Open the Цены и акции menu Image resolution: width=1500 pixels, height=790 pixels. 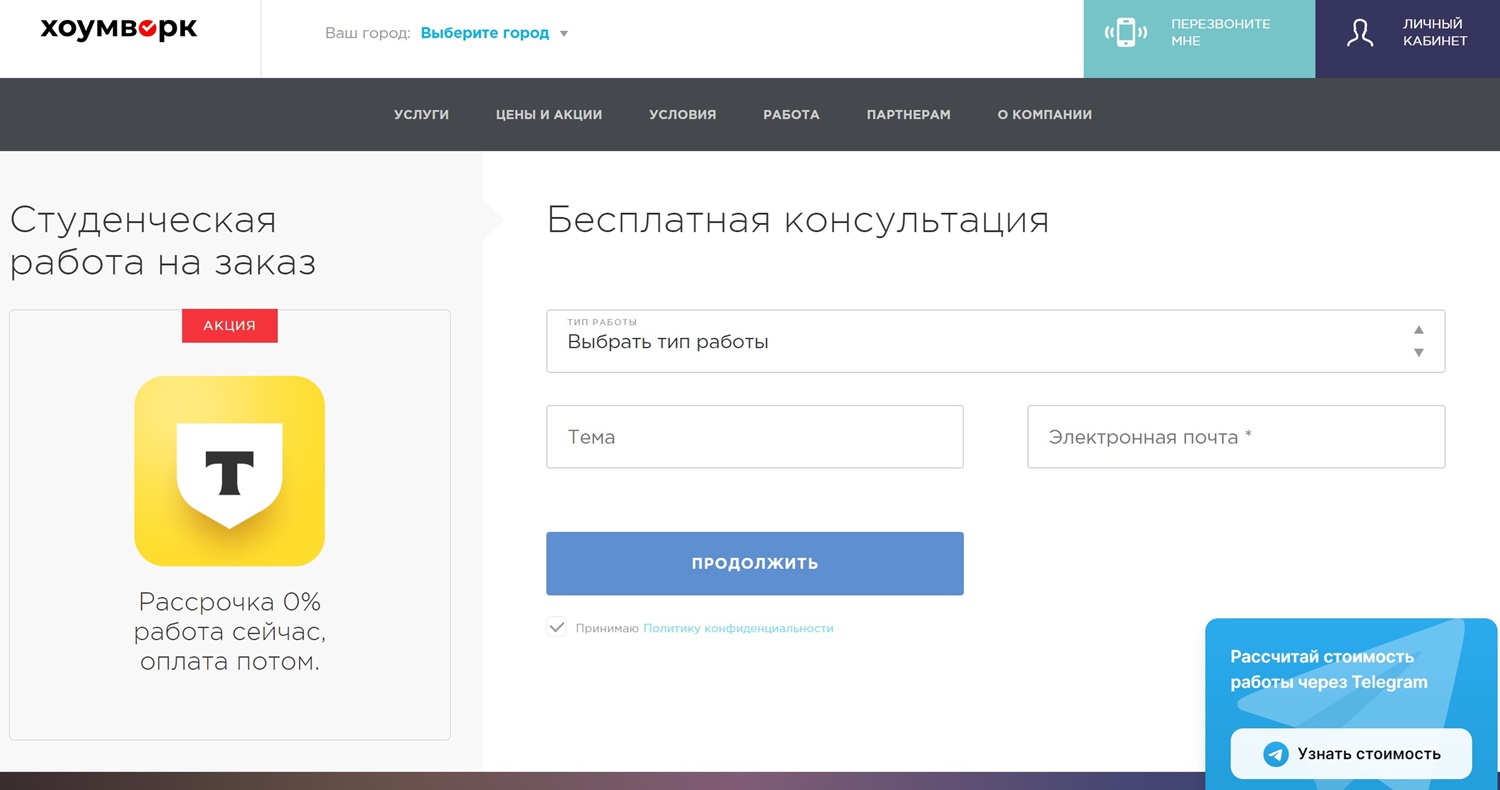[x=549, y=115]
